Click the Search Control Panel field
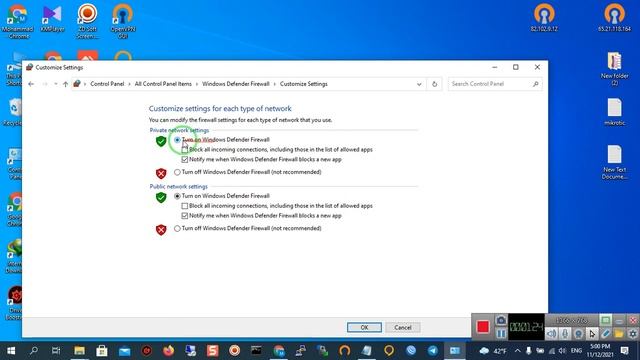Screen dimensions: 640x360 click(495, 84)
